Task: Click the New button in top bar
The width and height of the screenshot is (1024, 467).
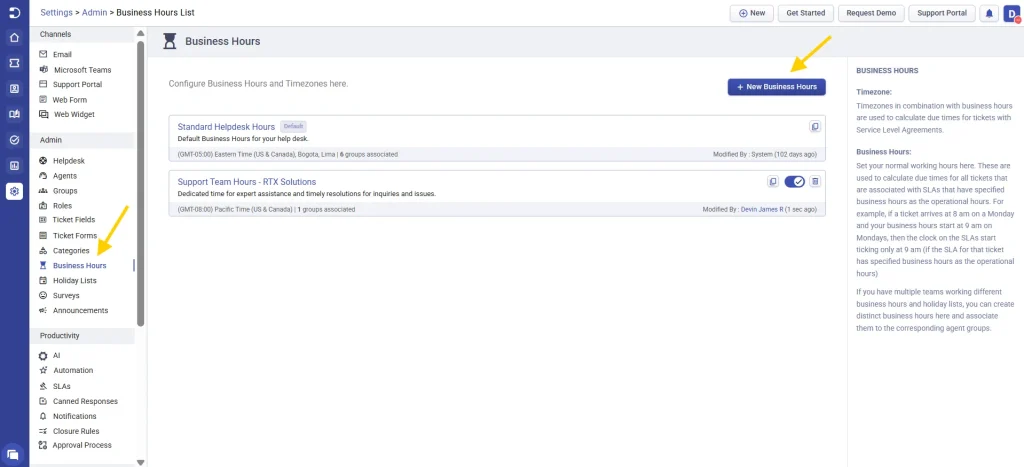Action: 752,13
